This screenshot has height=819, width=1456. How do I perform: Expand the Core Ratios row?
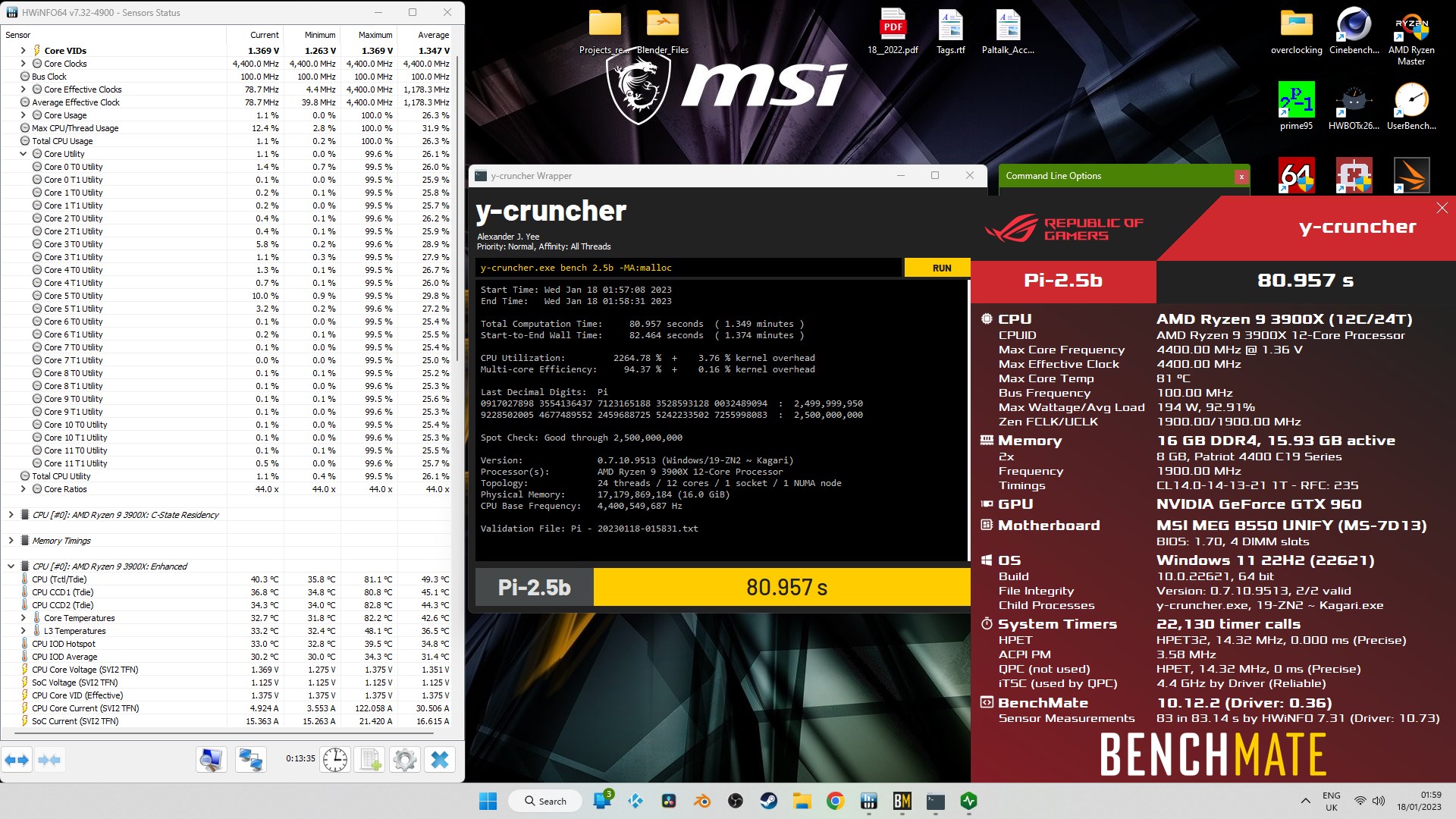(x=23, y=489)
